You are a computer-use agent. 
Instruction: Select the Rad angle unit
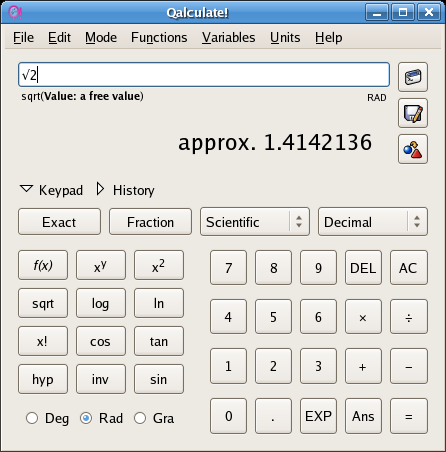pos(101,418)
